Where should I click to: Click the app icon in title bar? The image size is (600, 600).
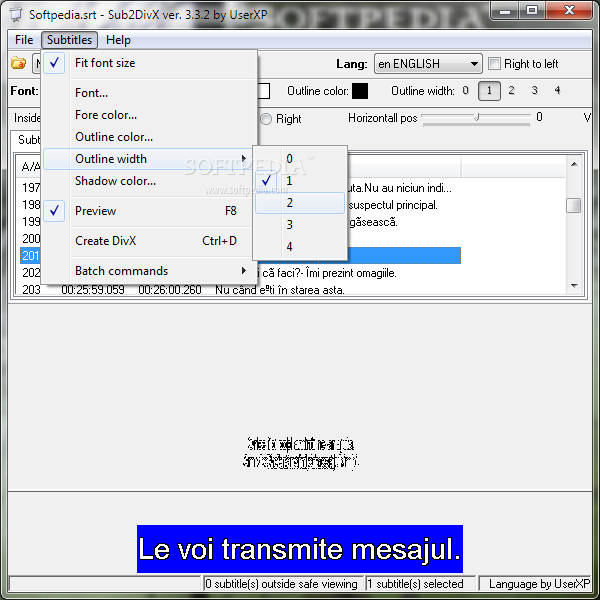[x=16, y=15]
